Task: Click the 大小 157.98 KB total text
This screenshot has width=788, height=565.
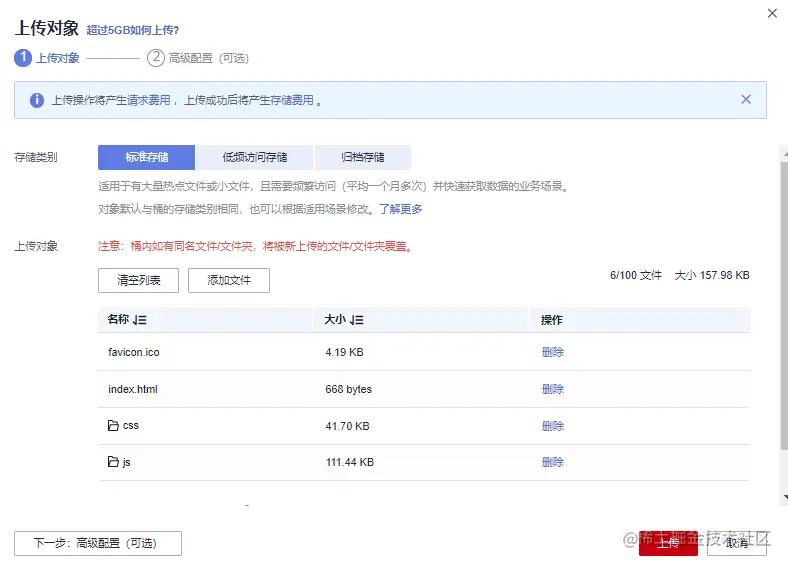Action: click(712, 275)
